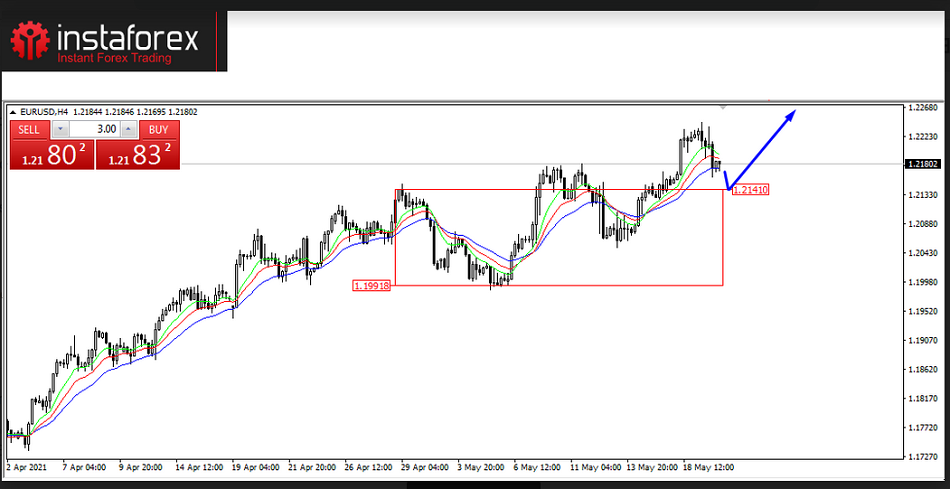950x489 pixels.
Task: Click the 6 May 12:00 time label
Action: pyautogui.click(x=536, y=466)
